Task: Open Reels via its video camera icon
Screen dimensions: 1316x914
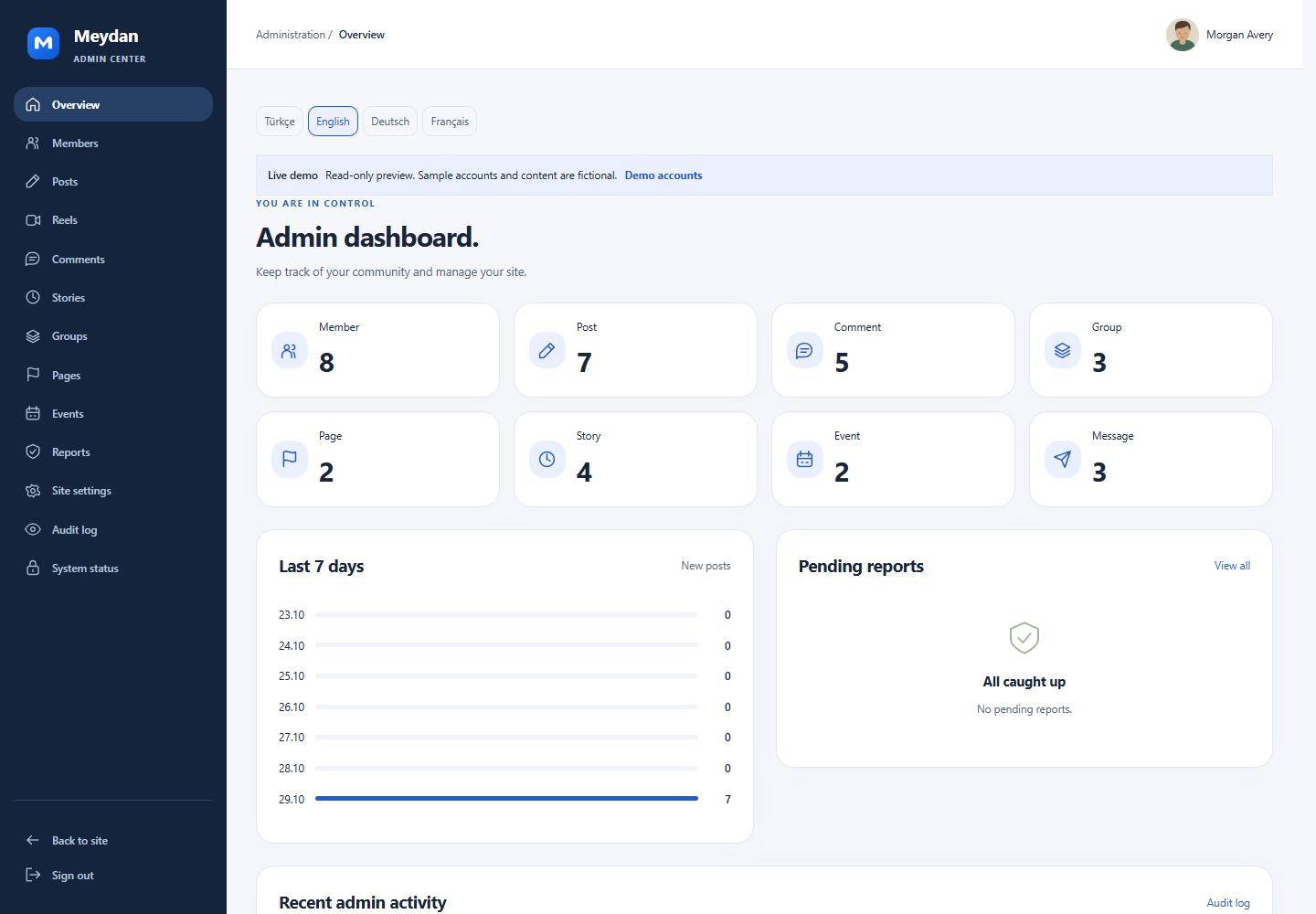Action: coord(33,220)
